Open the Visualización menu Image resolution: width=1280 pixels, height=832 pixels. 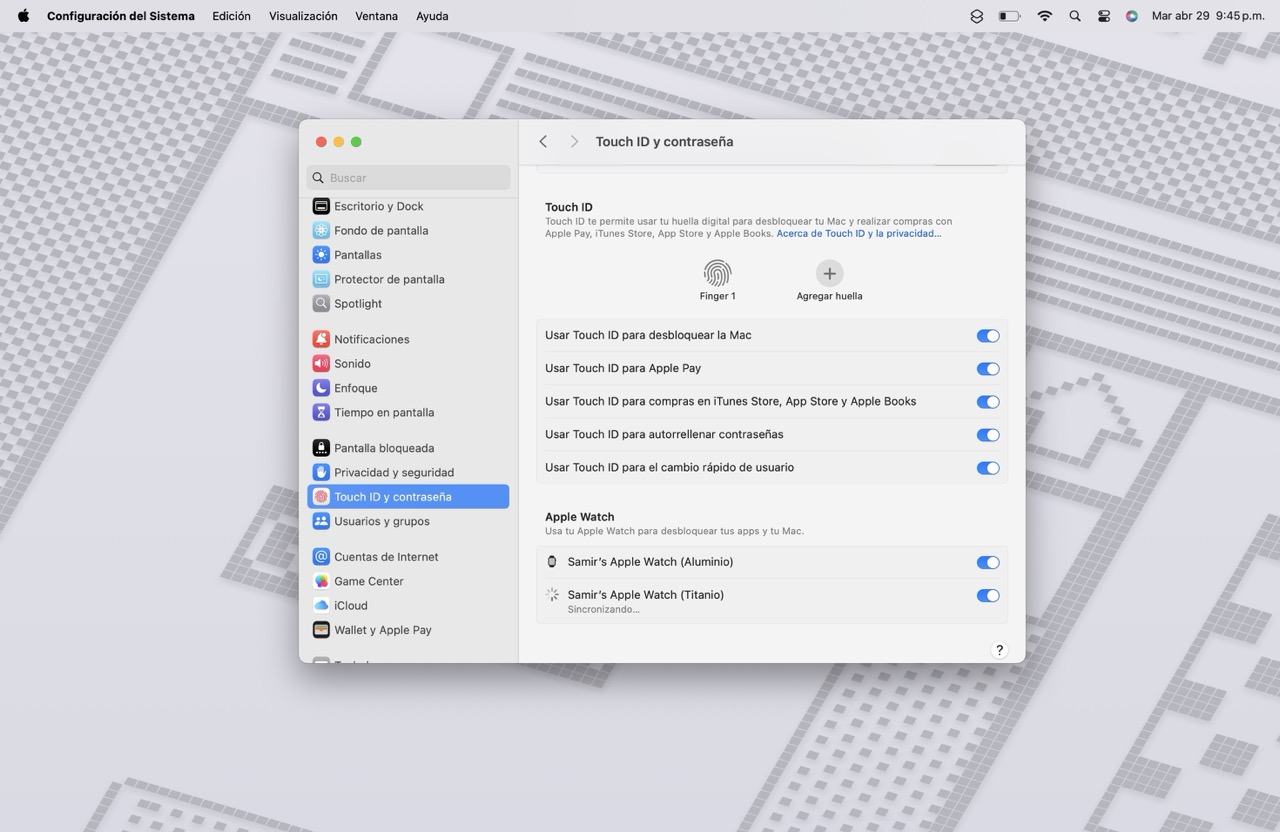click(303, 16)
